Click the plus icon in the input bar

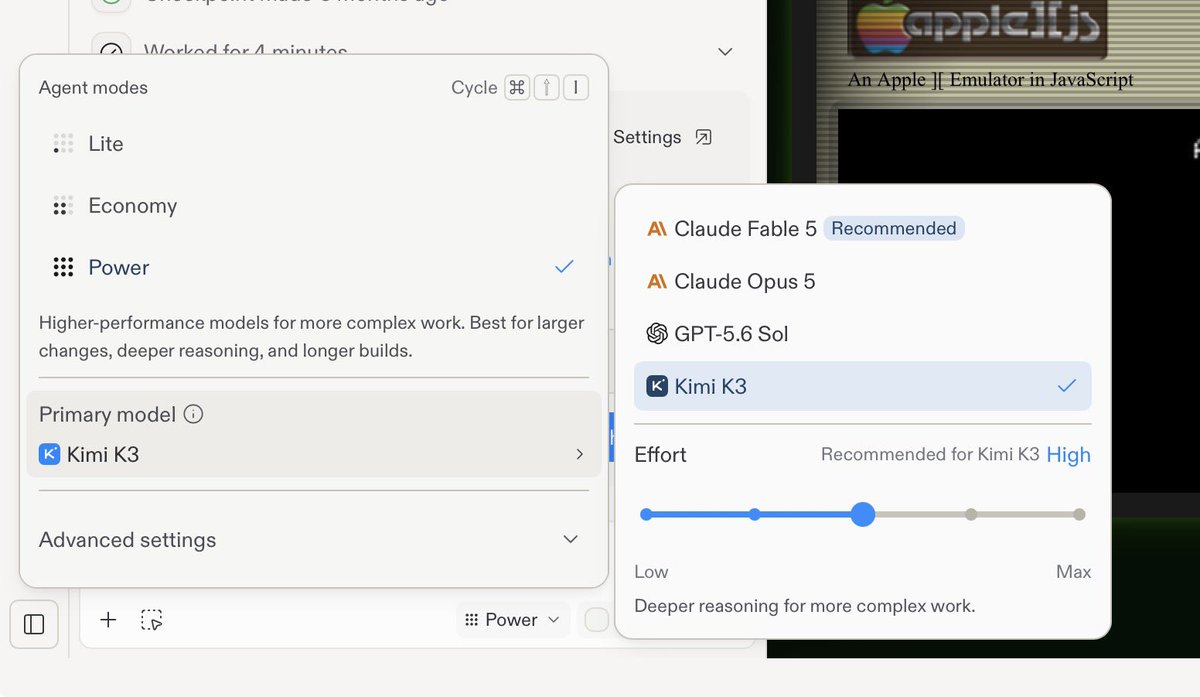(108, 620)
